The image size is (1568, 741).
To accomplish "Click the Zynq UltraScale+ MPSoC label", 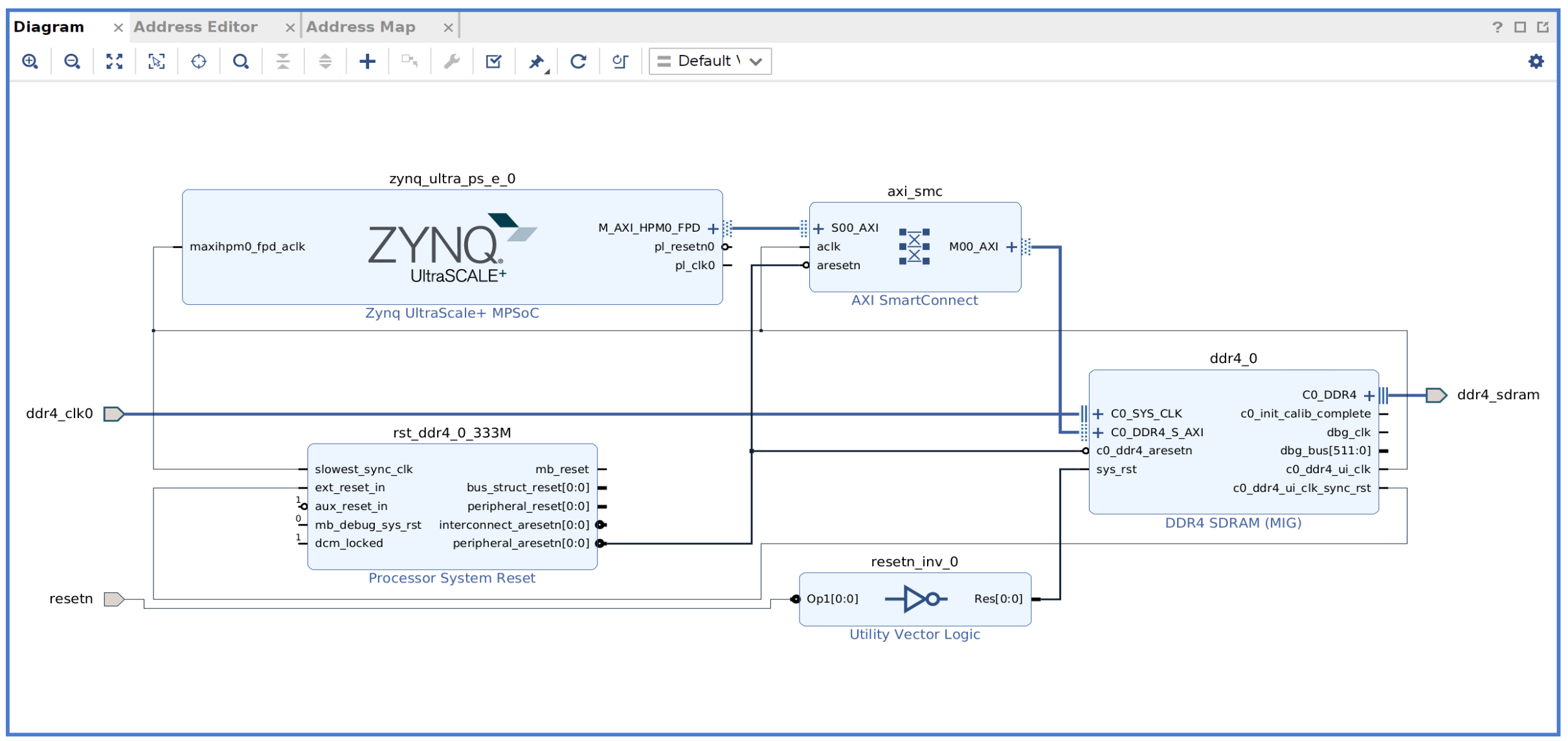I will [452, 313].
